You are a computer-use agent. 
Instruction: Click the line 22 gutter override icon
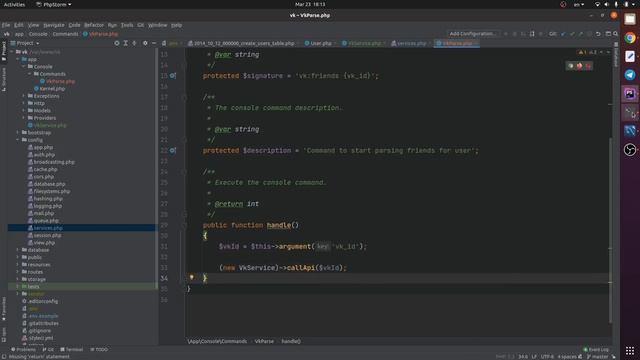point(173,150)
